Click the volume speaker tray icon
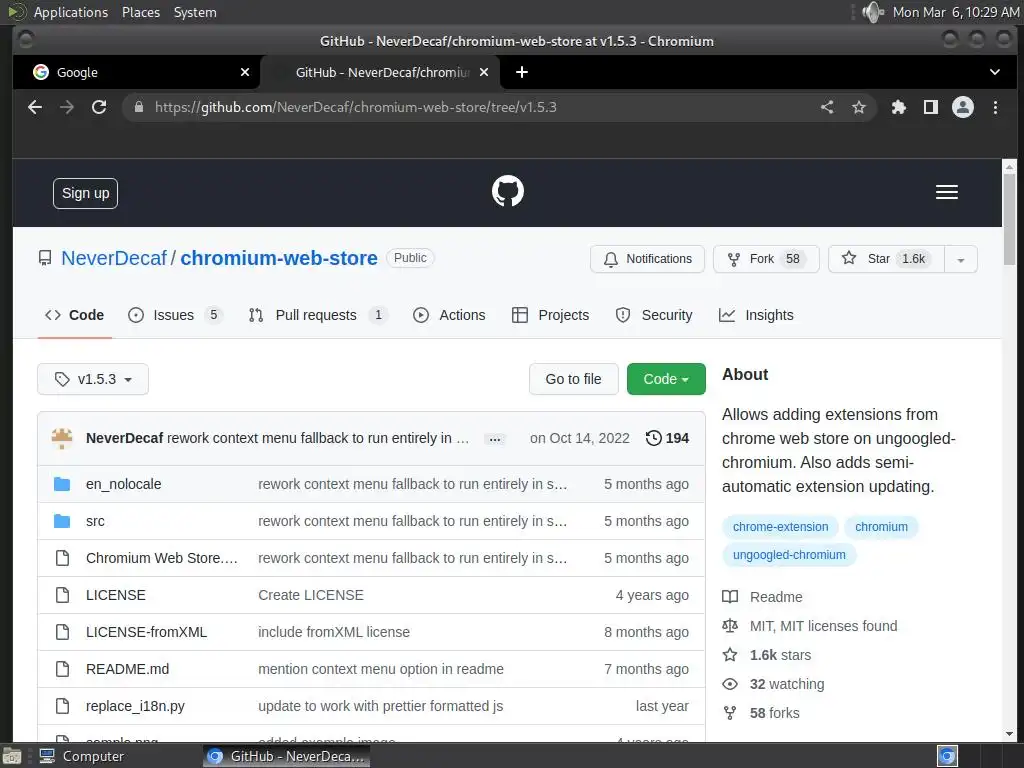This screenshot has height=768, width=1024. click(x=872, y=12)
